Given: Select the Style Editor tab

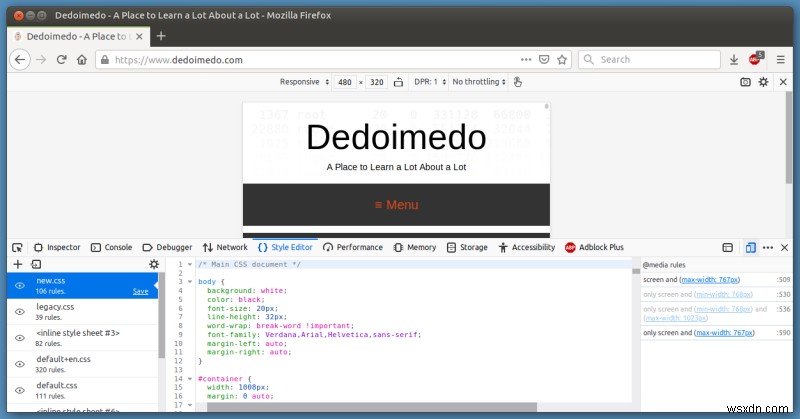Looking at the screenshot, I should [285, 248].
